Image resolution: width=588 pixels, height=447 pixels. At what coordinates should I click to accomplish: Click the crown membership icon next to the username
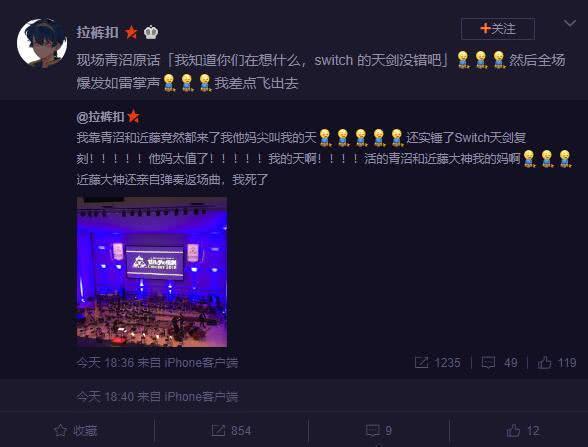coord(151,33)
